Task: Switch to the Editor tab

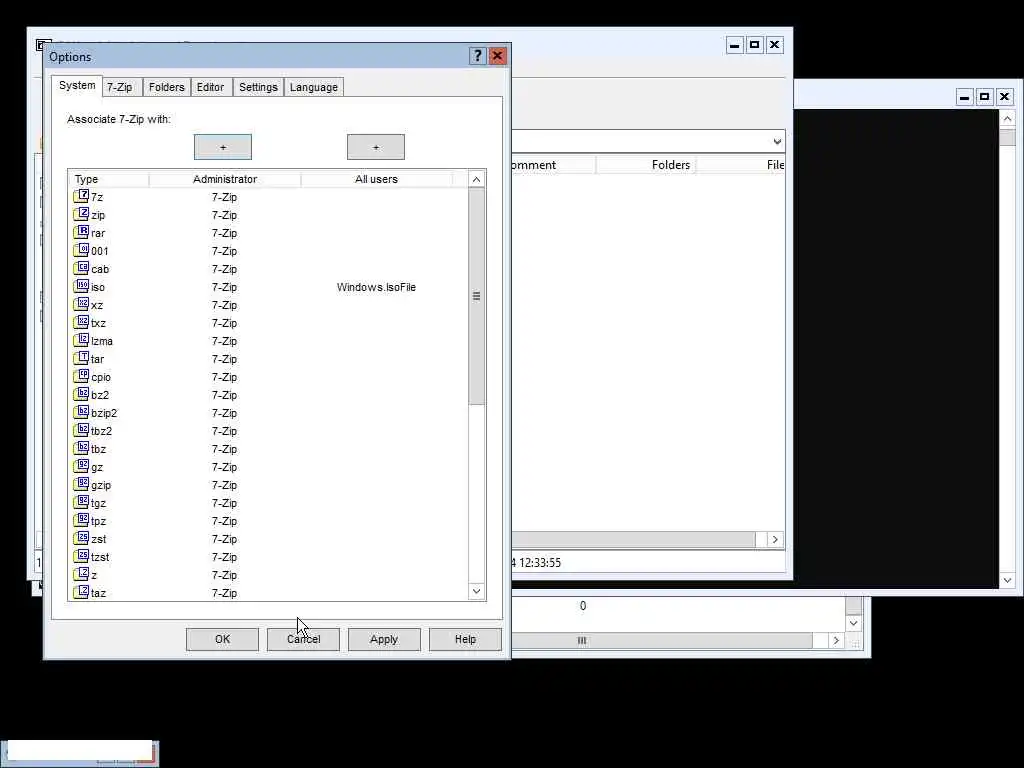Action: click(x=210, y=87)
